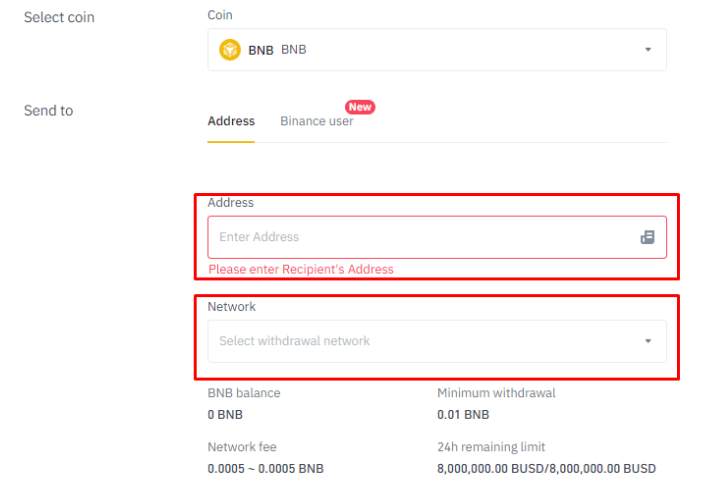Click the 'BNB balance' label
The image size is (718, 501).
tap(244, 393)
